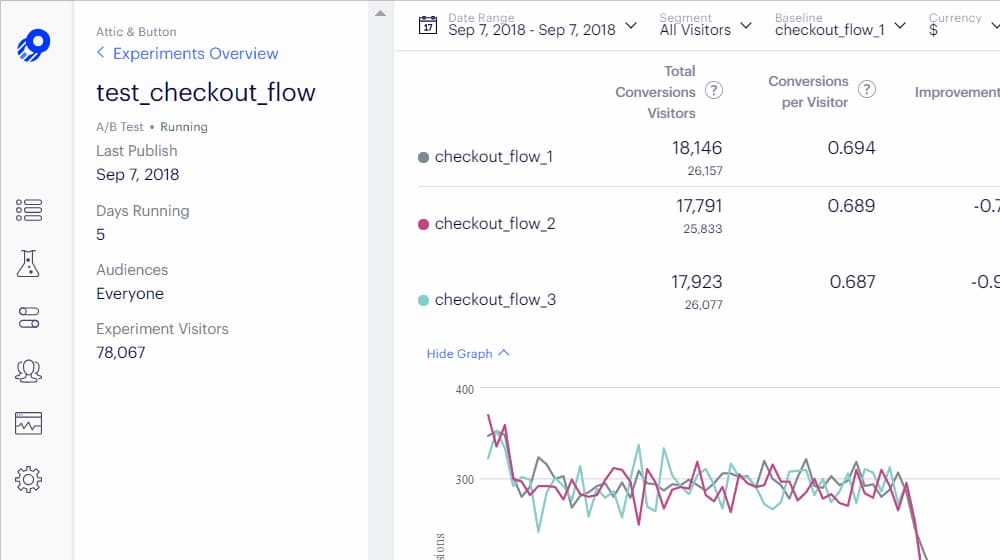Viewport: 1000px width, 560px height.
Task: Click the teal checkout_flow_3 color dot
Action: 423,300
